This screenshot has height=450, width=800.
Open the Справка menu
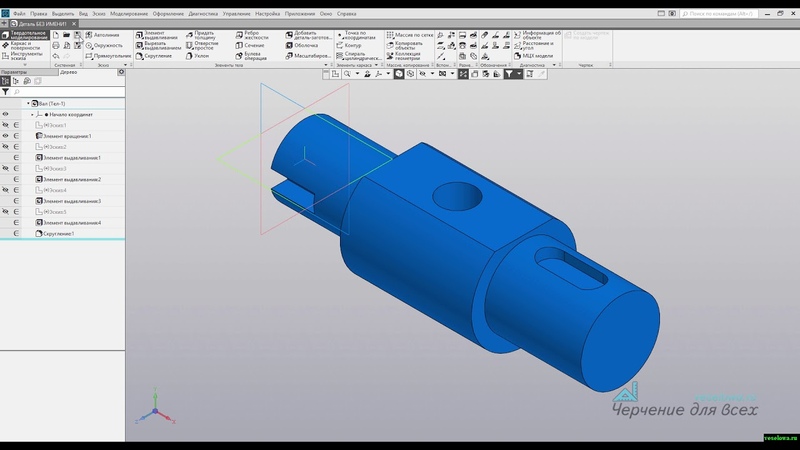click(x=346, y=14)
